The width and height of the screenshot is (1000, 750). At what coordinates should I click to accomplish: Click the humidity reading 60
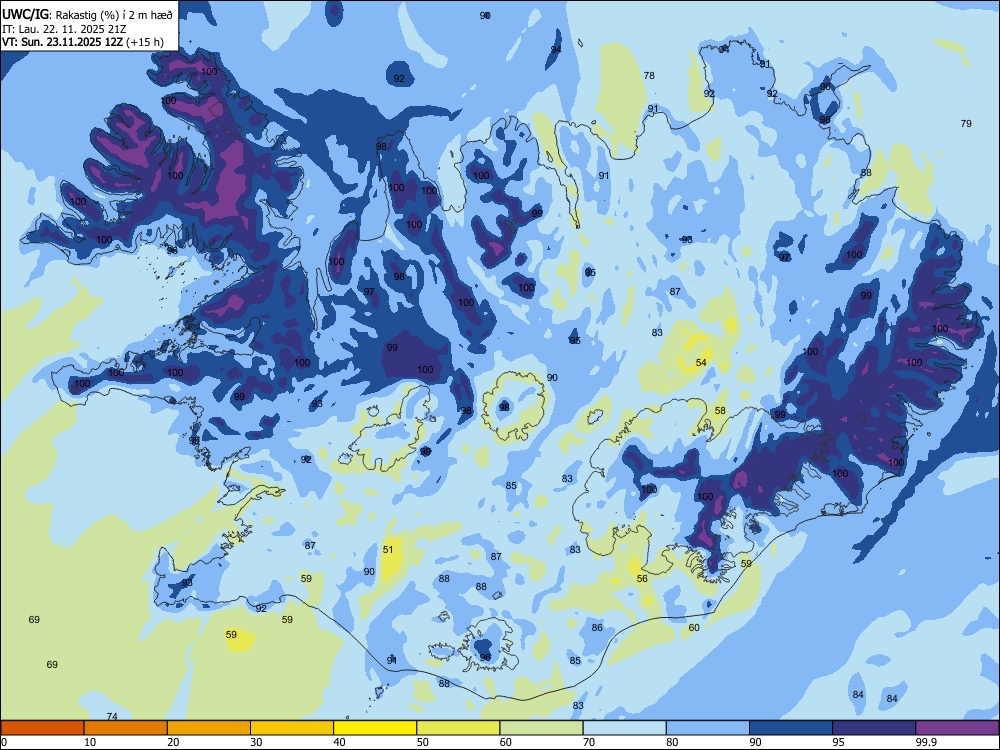(694, 628)
